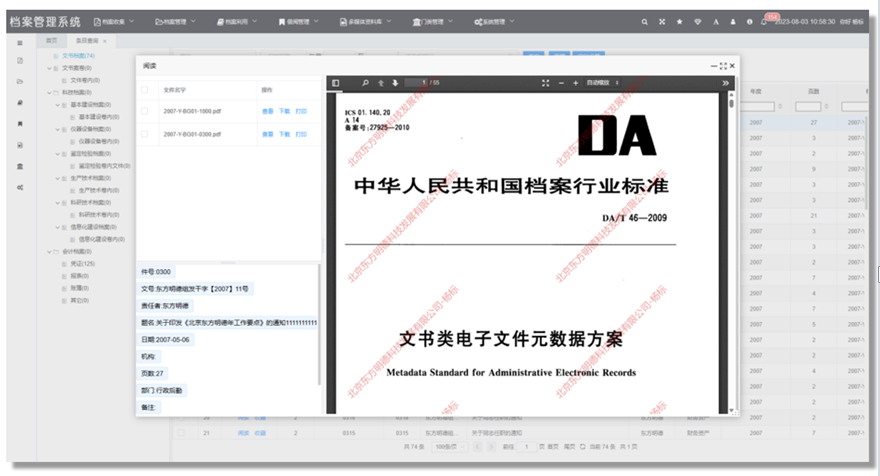
Task: Open the PDF search (magnifier) tool
Action: point(366,83)
